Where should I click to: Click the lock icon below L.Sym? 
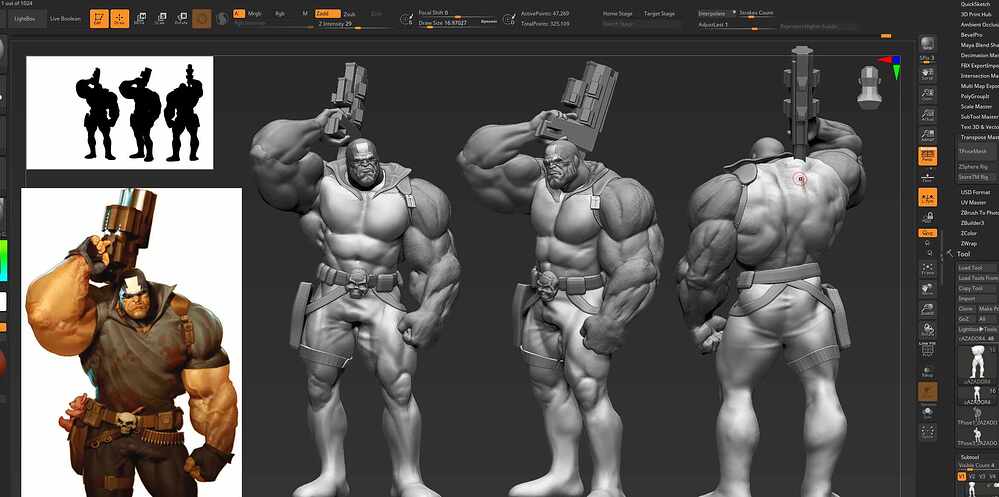[x=928, y=217]
